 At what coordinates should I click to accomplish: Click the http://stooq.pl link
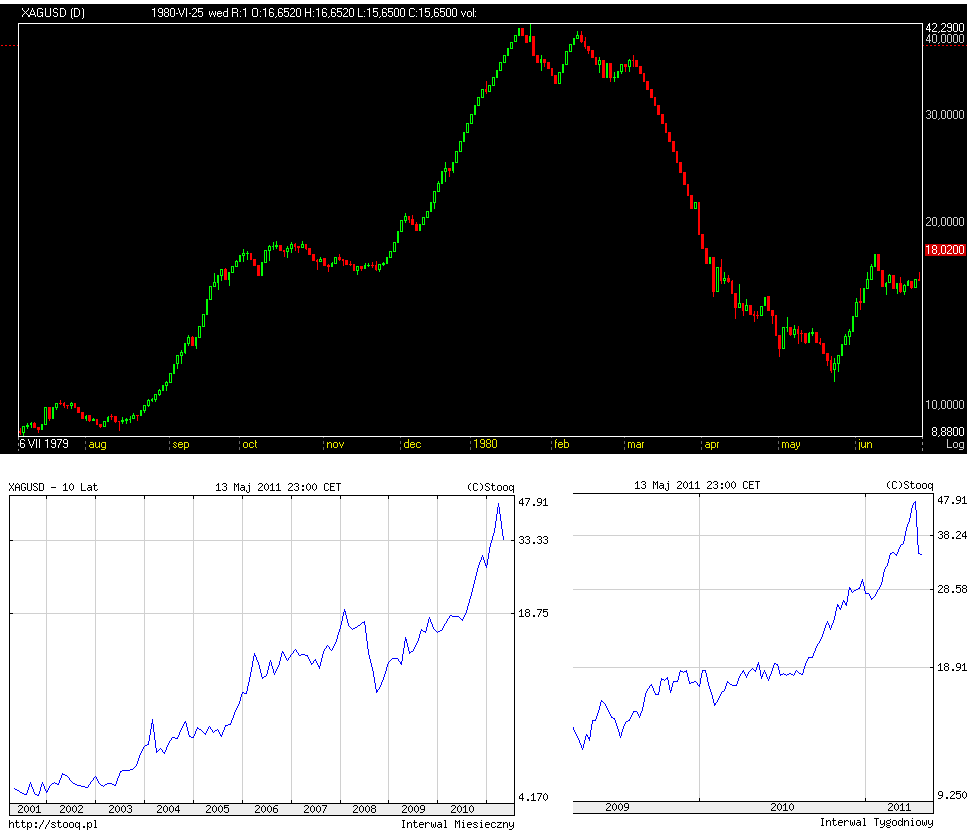click(x=53, y=824)
